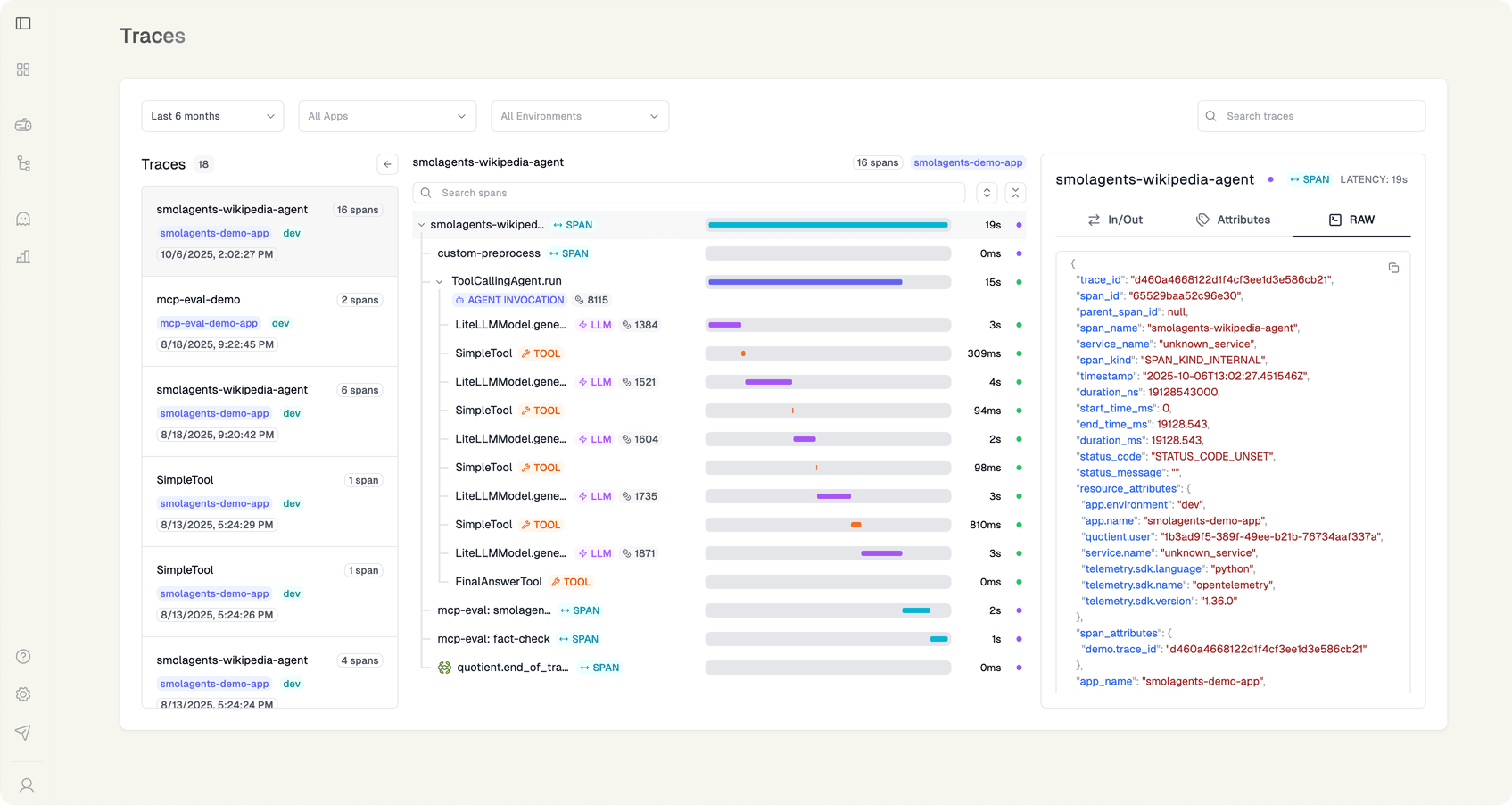Click the search traces input field
Viewport: 1512px width, 805px height.
1310,115
